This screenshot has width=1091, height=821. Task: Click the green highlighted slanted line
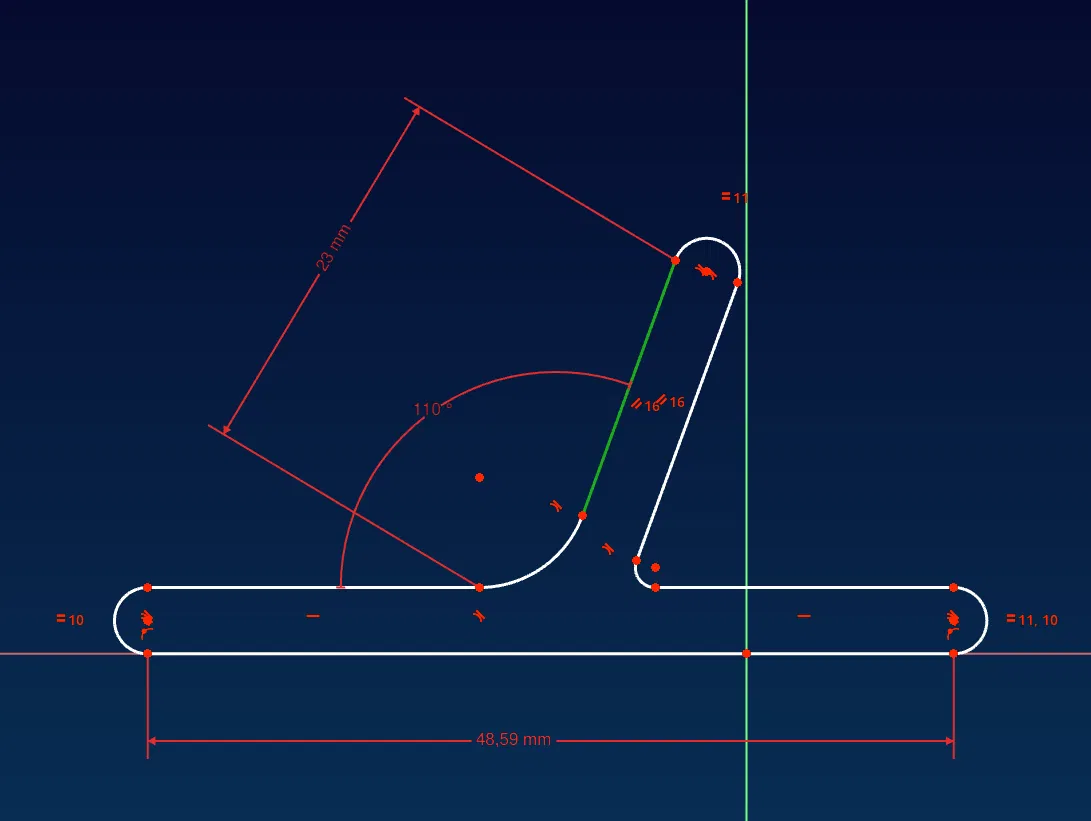click(x=629, y=388)
